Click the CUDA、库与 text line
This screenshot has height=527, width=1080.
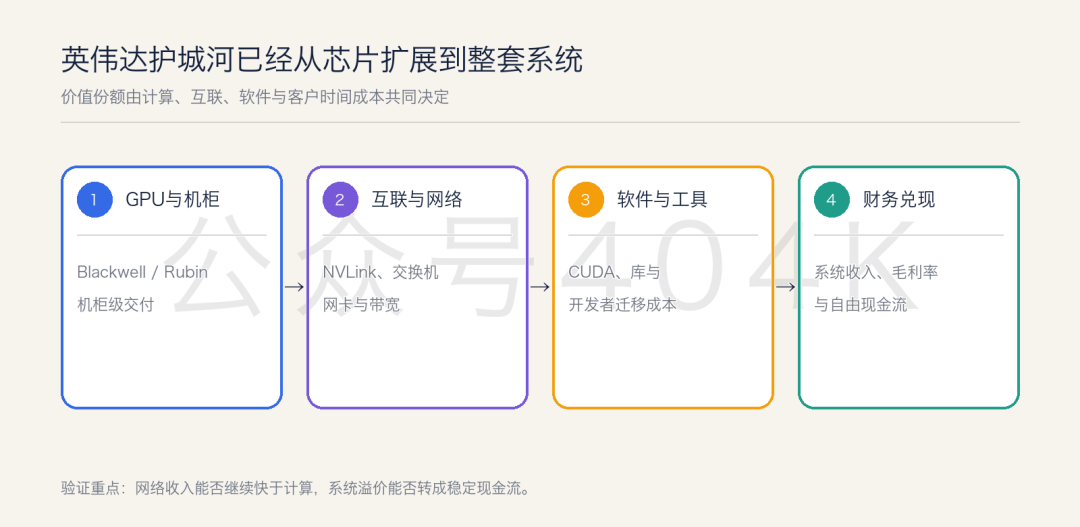pos(614,272)
